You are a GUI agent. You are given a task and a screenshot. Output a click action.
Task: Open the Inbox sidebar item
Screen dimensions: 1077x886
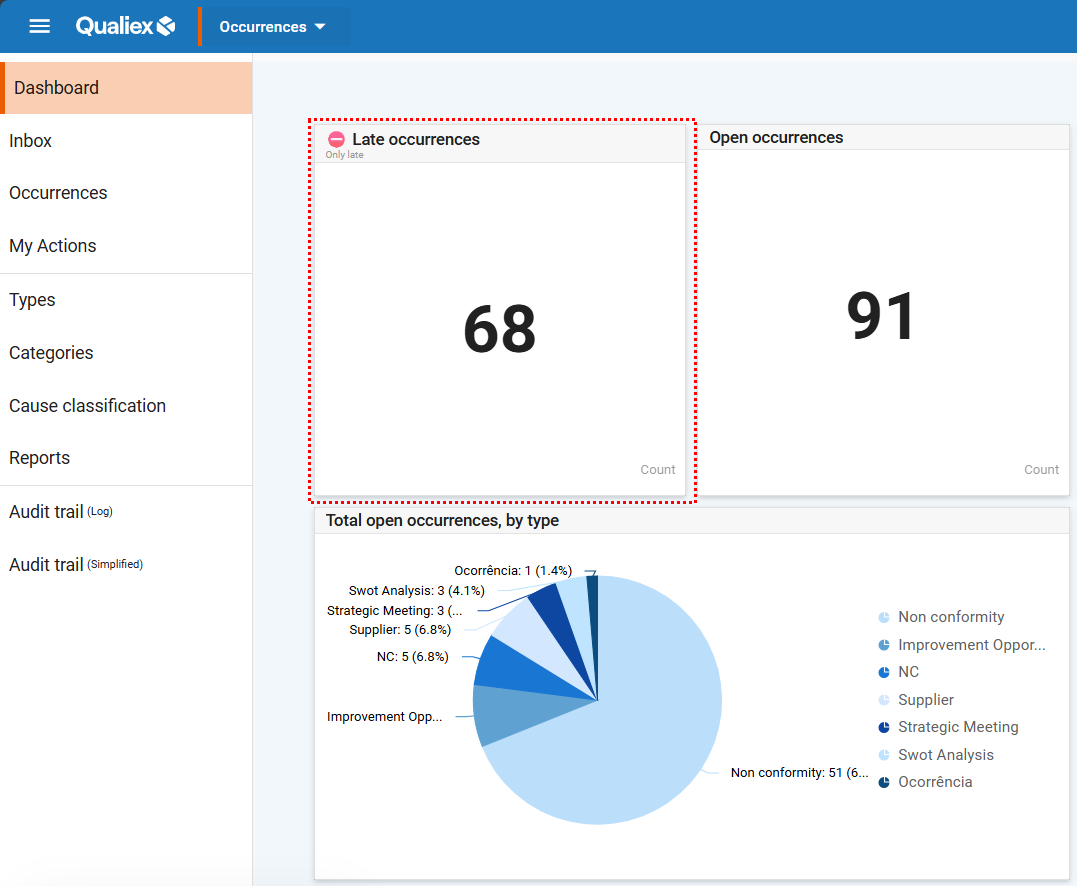pos(31,141)
